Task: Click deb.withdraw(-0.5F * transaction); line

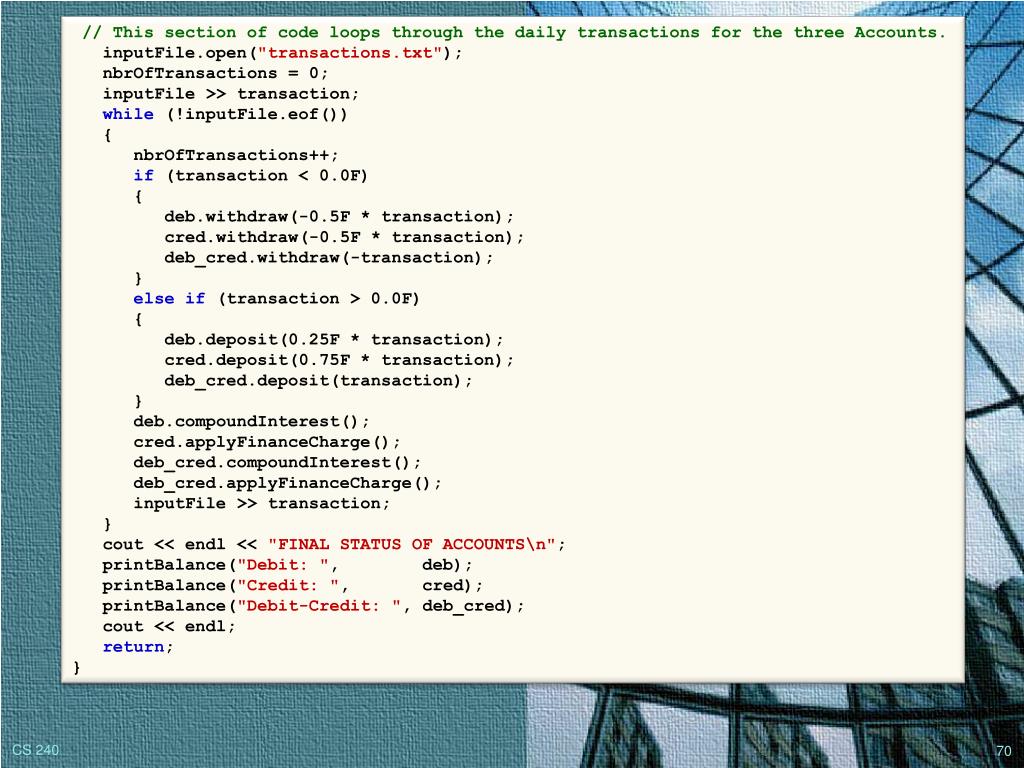Action: [339, 217]
